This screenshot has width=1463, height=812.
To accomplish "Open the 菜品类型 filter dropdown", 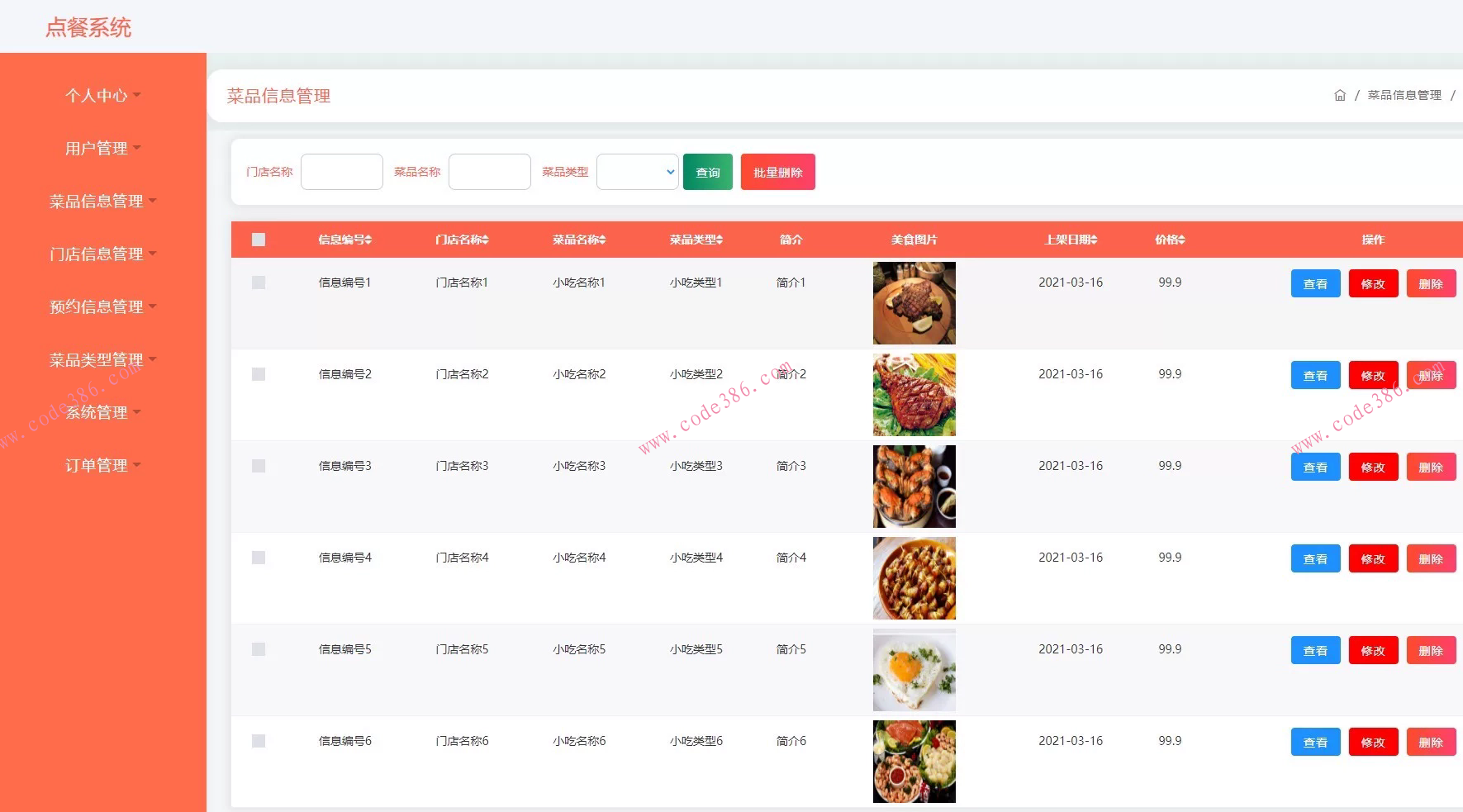I will [638, 172].
